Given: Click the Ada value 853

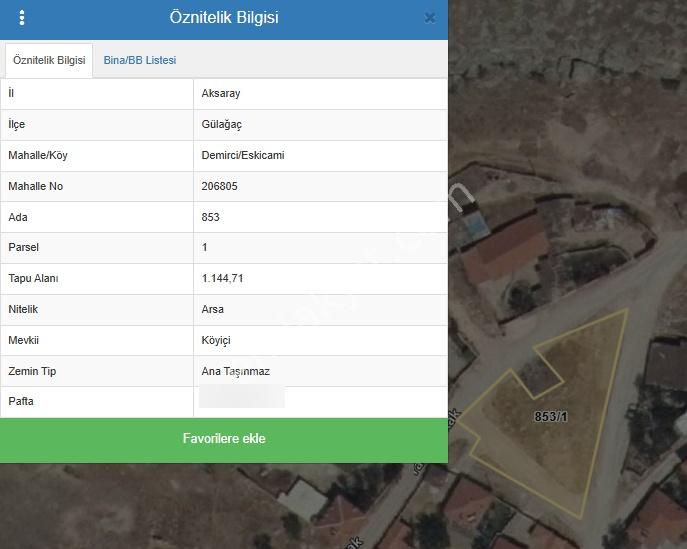Looking at the screenshot, I should pos(210,217).
